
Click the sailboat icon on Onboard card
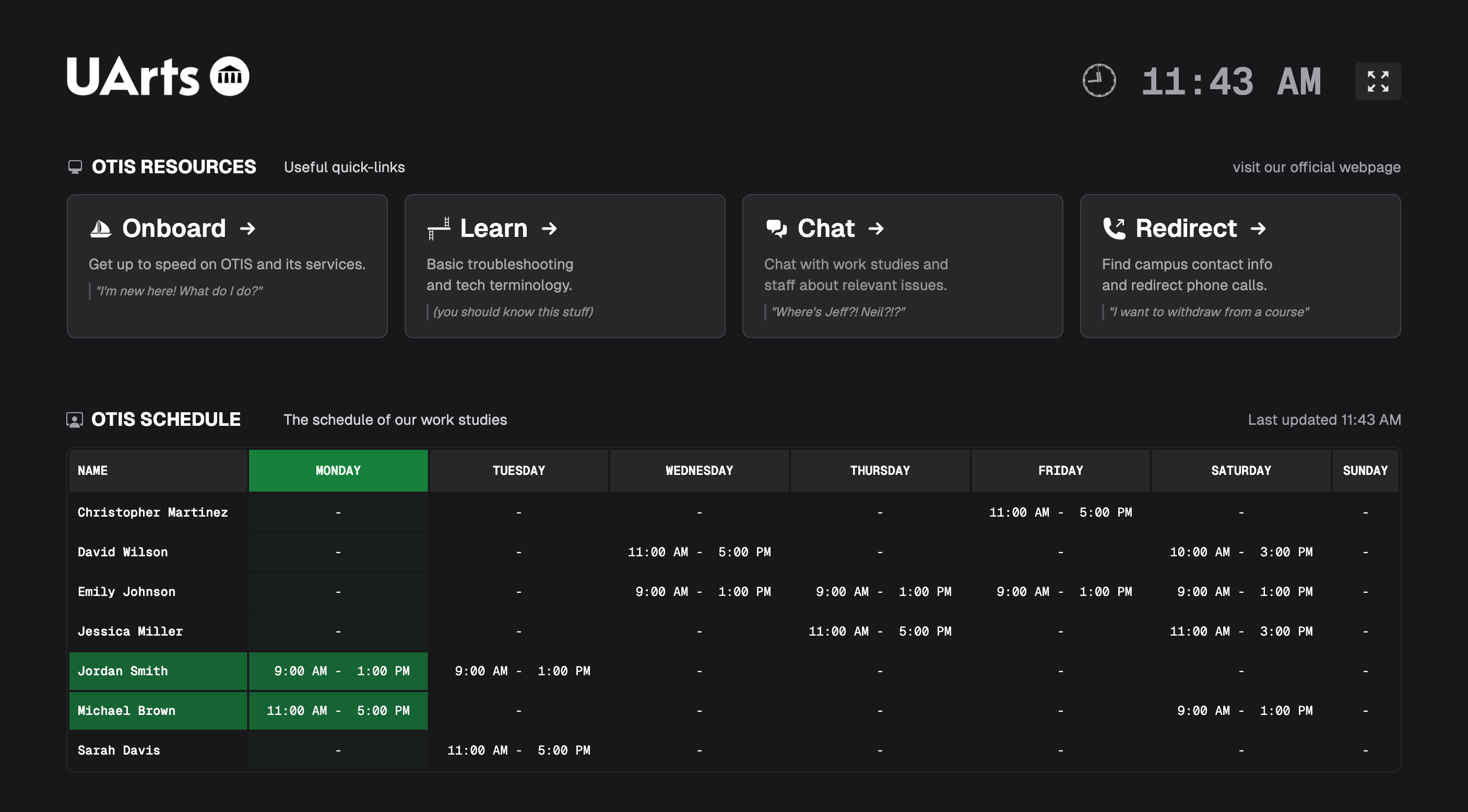pos(101,229)
